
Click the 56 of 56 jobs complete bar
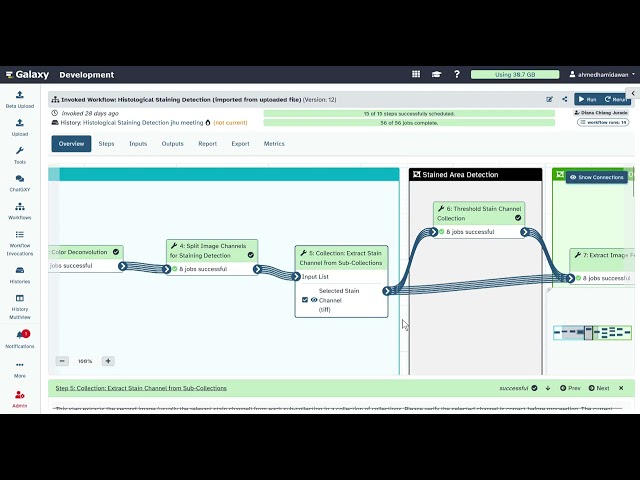[409, 123]
